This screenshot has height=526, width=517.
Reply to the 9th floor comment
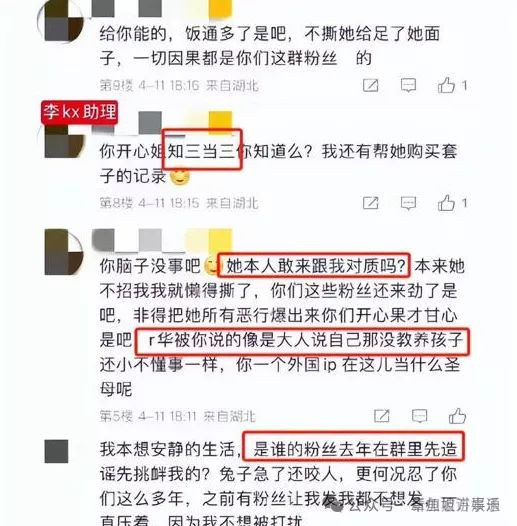(408, 86)
